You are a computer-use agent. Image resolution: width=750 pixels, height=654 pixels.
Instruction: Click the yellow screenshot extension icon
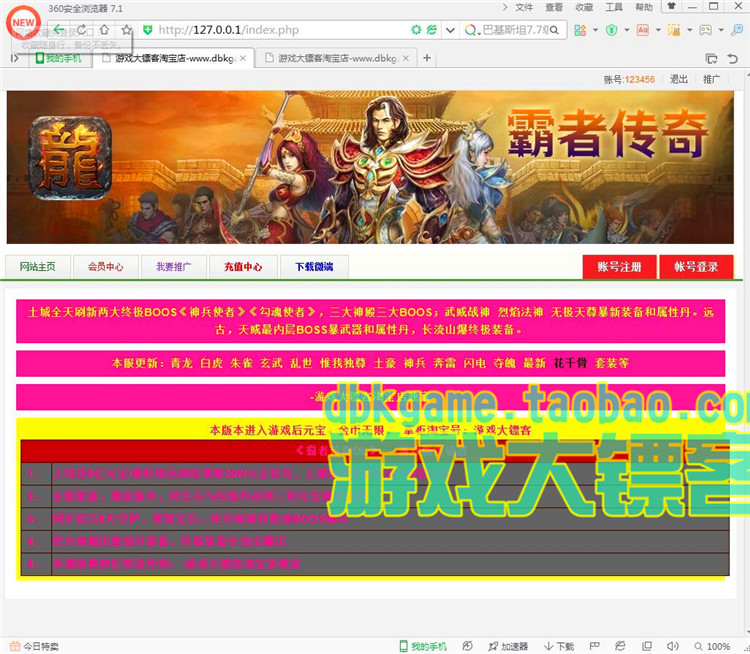click(674, 30)
